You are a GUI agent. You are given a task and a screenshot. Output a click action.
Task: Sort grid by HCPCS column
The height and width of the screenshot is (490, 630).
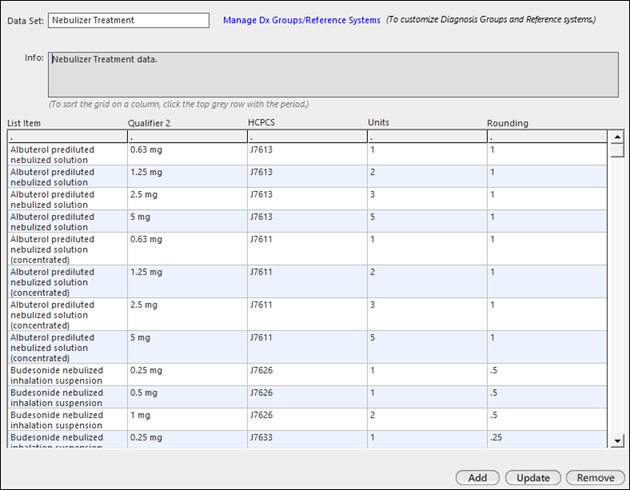click(307, 137)
